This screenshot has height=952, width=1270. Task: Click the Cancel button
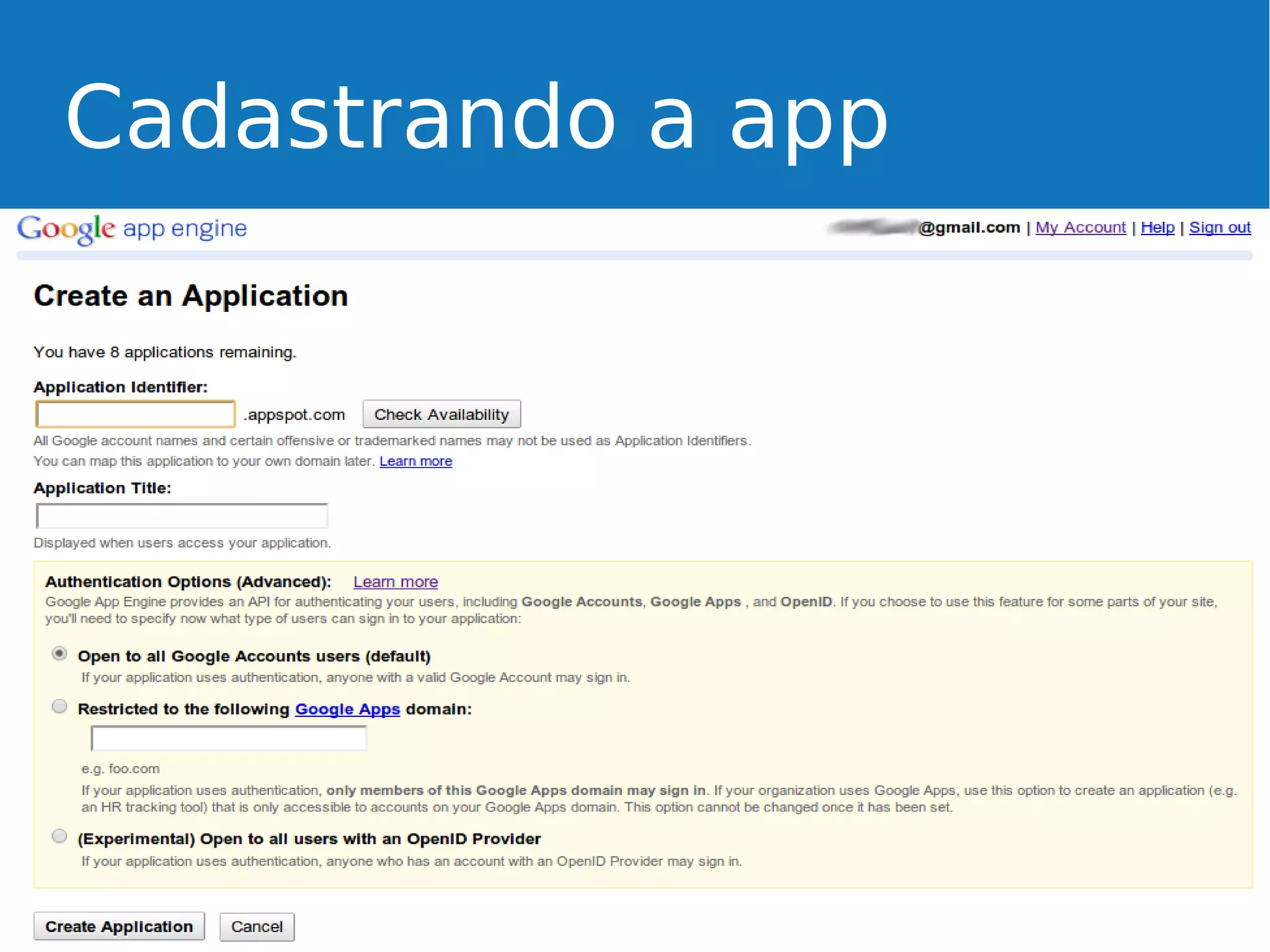click(257, 927)
